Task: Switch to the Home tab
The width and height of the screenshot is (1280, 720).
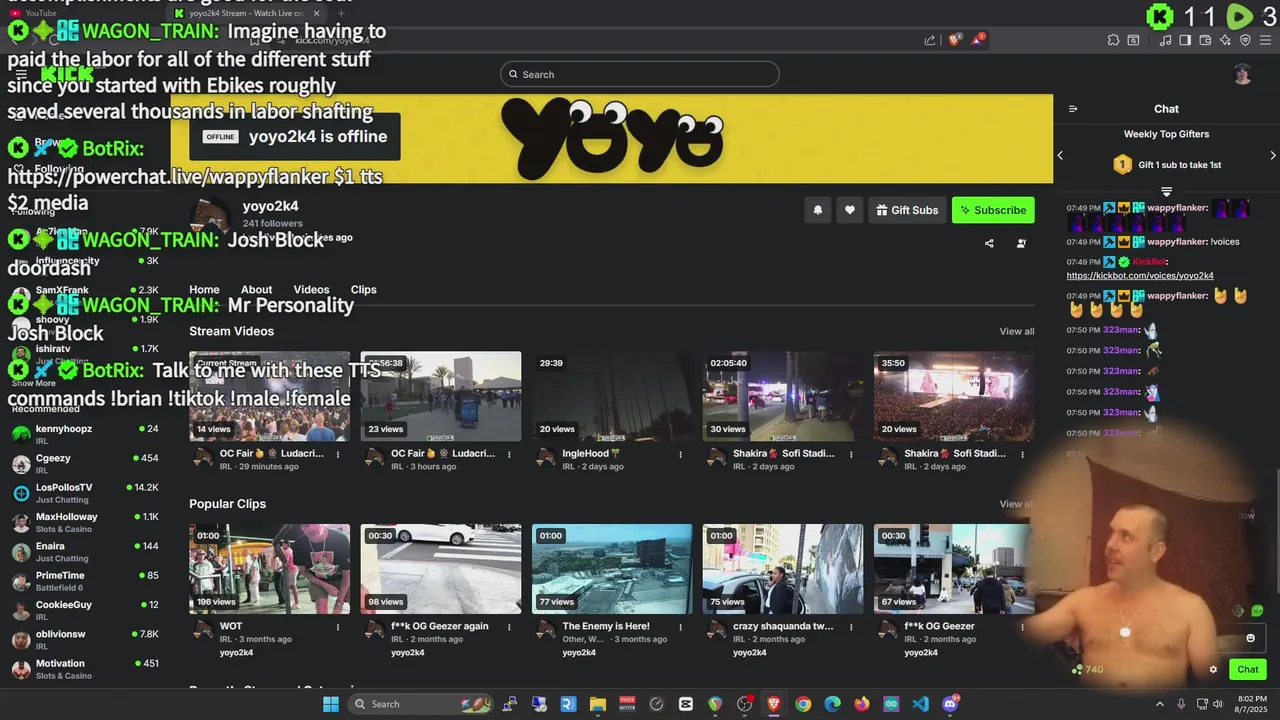Action: coord(204,290)
